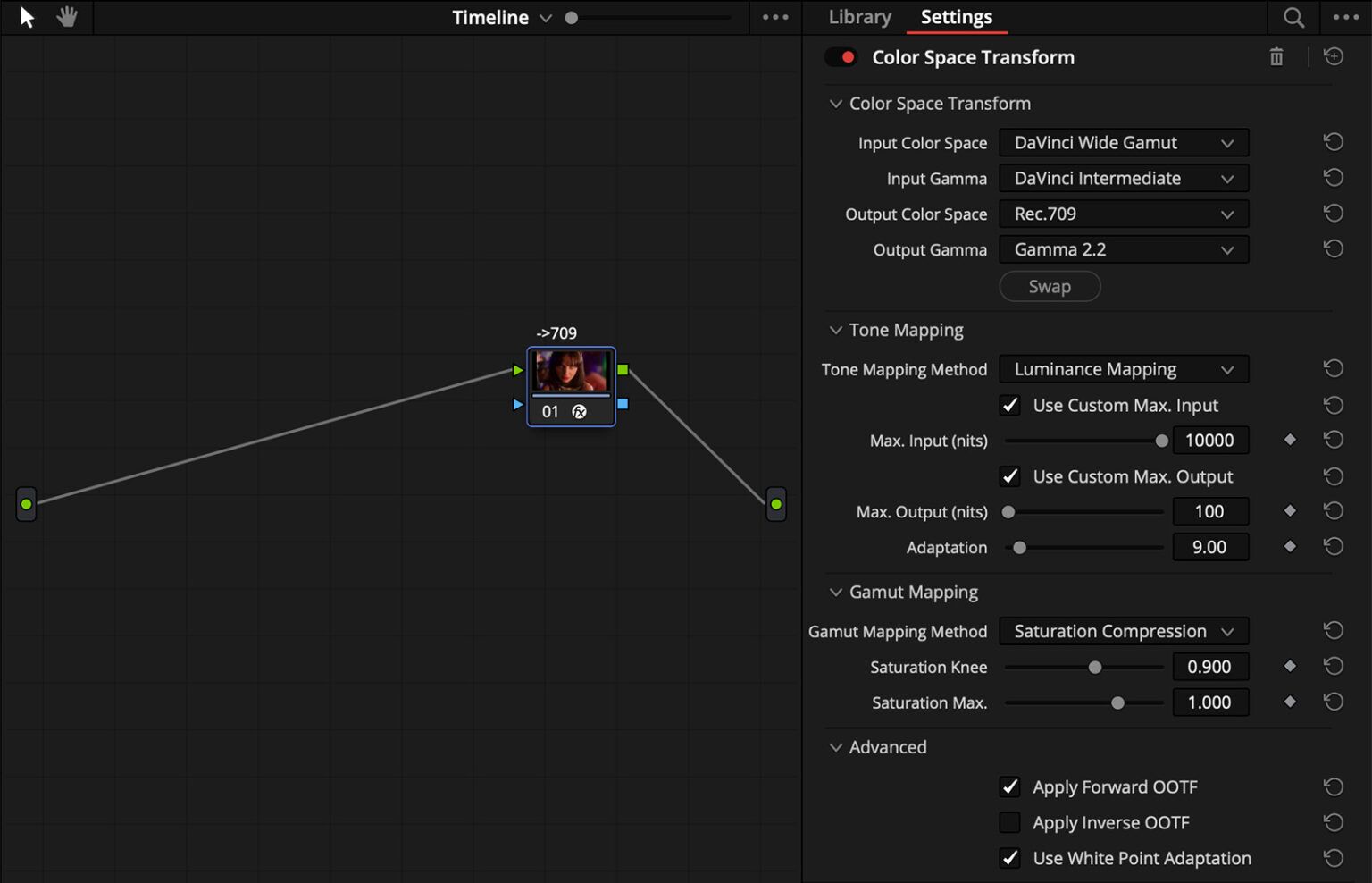The image size is (1372, 883).
Task: Switch to the Library tab
Action: pos(858,16)
